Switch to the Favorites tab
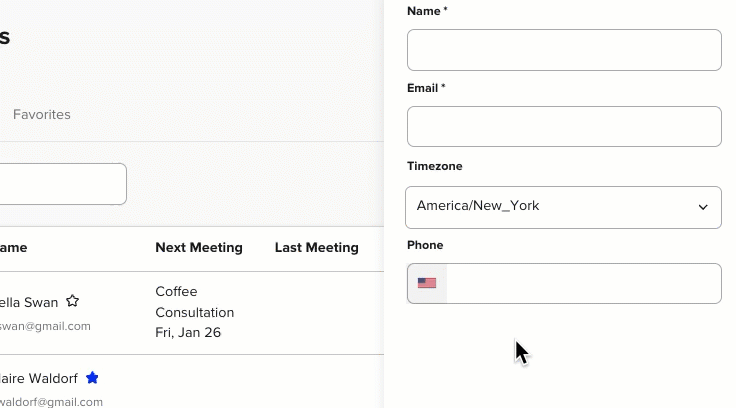This screenshot has height=408, width=736. 42,115
